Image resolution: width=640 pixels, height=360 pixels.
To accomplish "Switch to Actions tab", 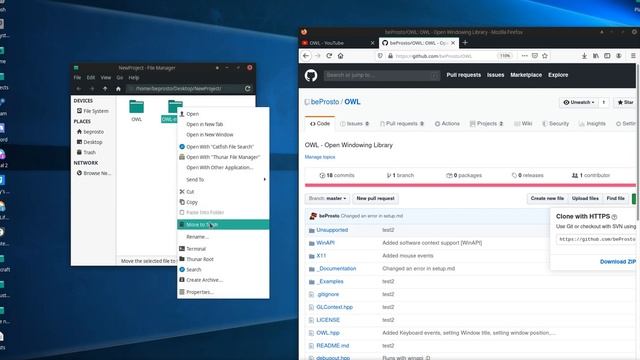I will pos(447,124).
